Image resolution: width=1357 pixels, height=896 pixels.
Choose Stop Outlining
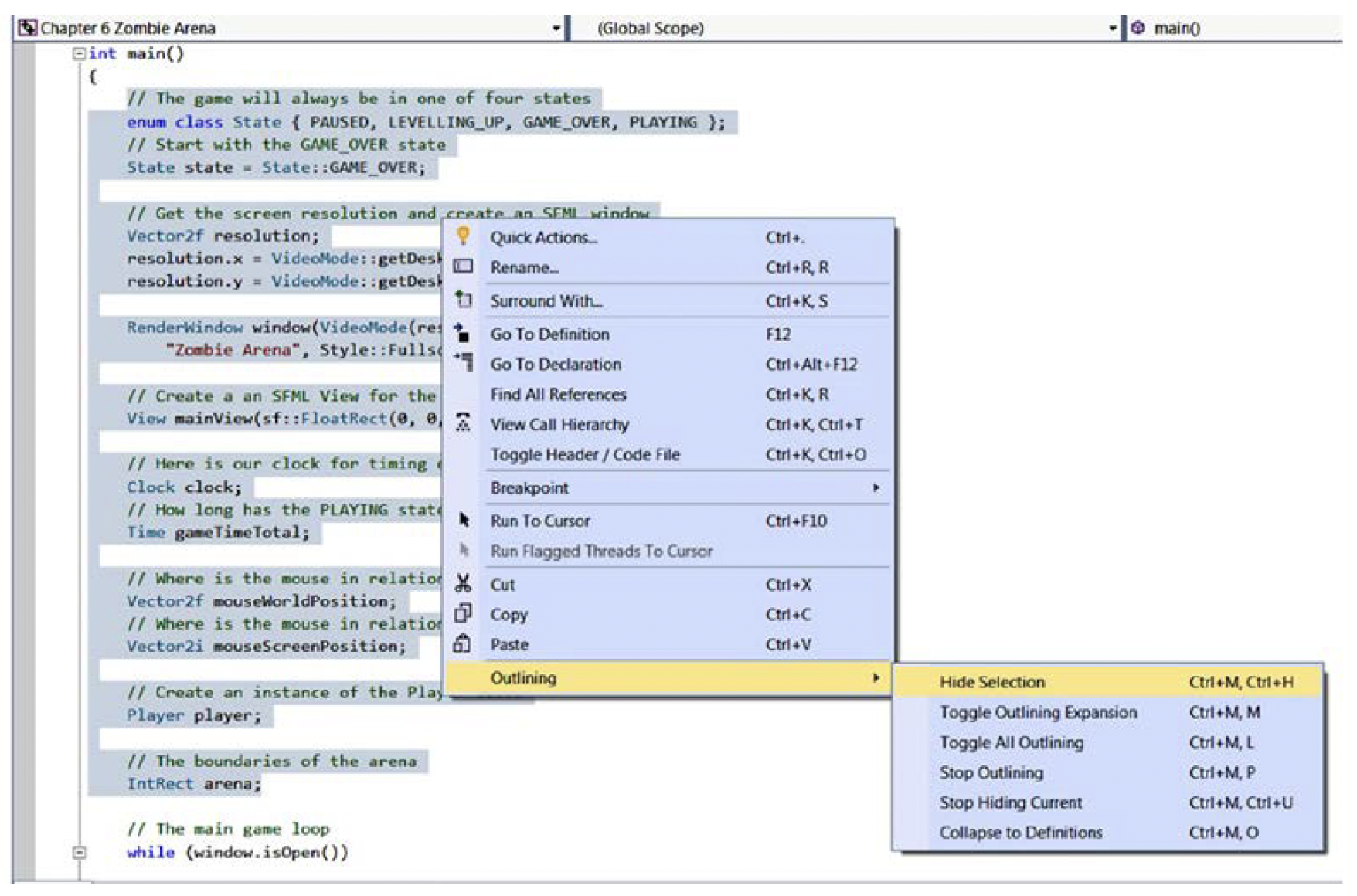(1108, 772)
